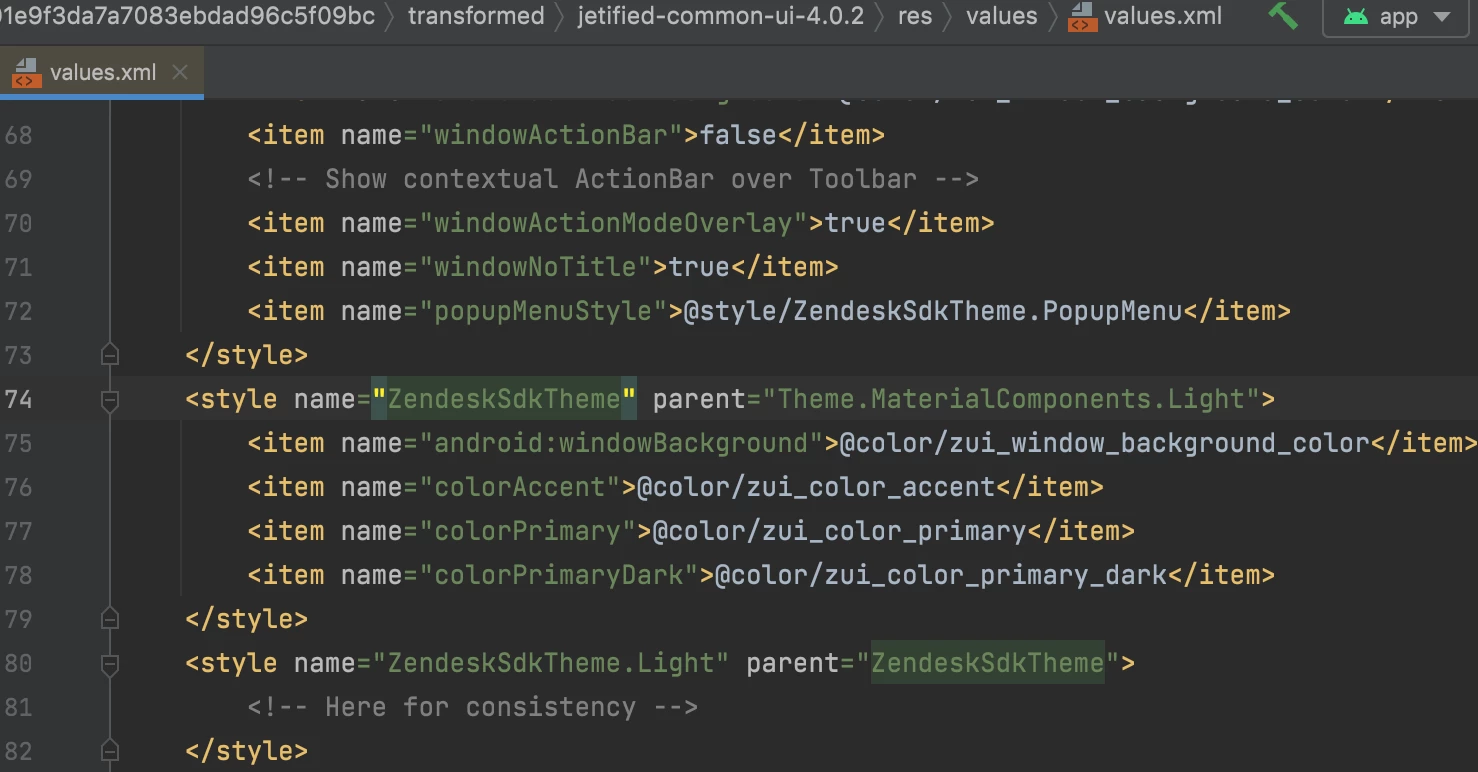Screen dimensions: 1478x772
Task: Click "popupMenuStyle" item name
Action: coord(543,311)
